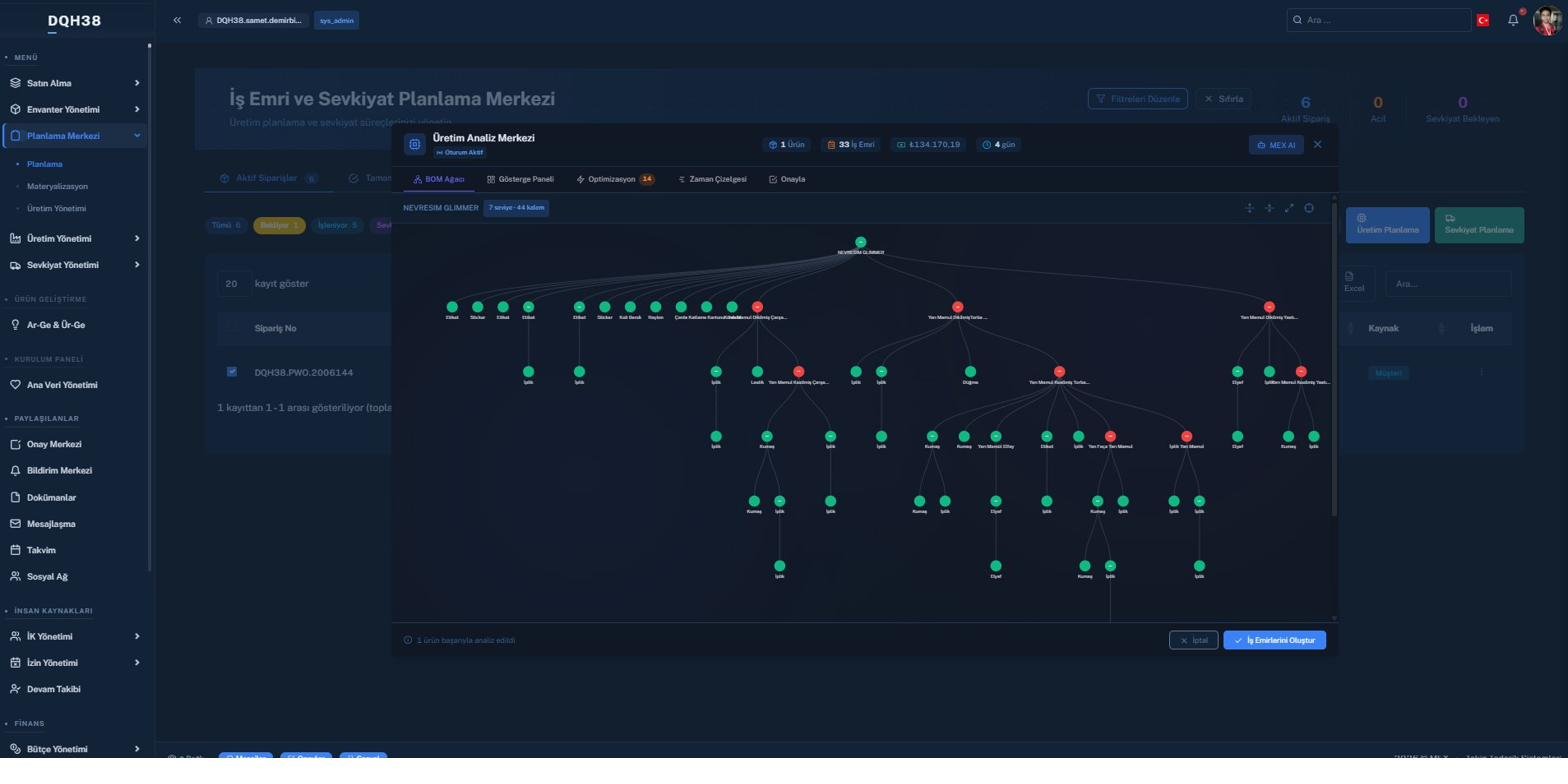Click the İptal button
1568x784 pixels.
1193,640
